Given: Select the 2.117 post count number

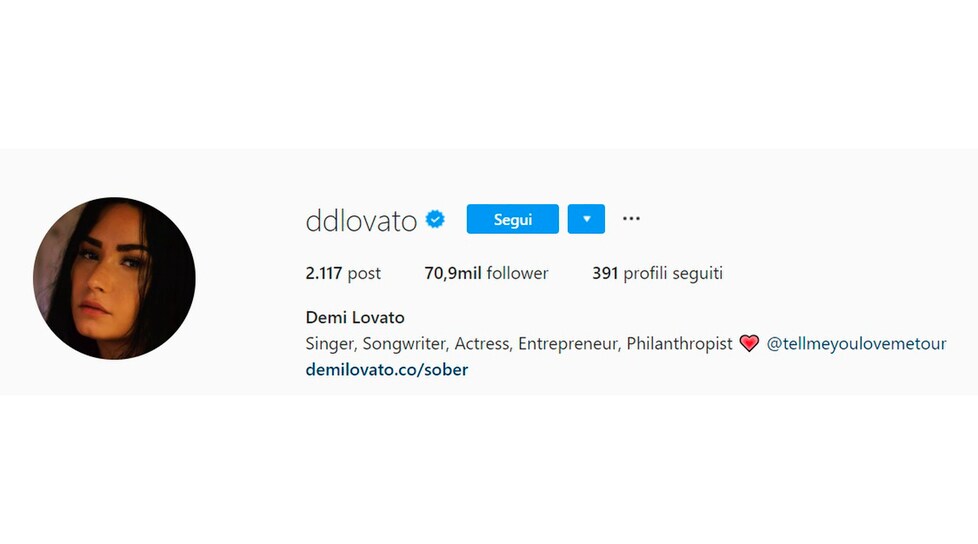Looking at the screenshot, I should [x=324, y=273].
